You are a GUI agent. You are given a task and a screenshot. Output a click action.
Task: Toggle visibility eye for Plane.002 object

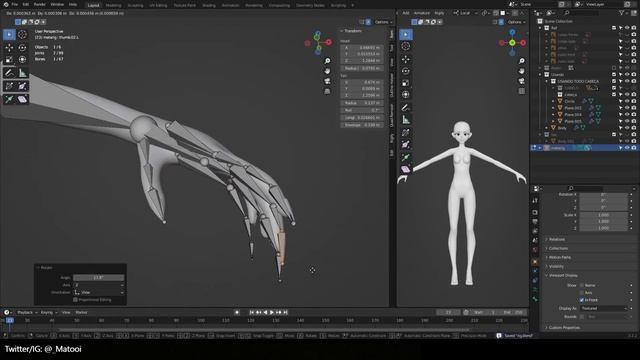tap(627, 108)
